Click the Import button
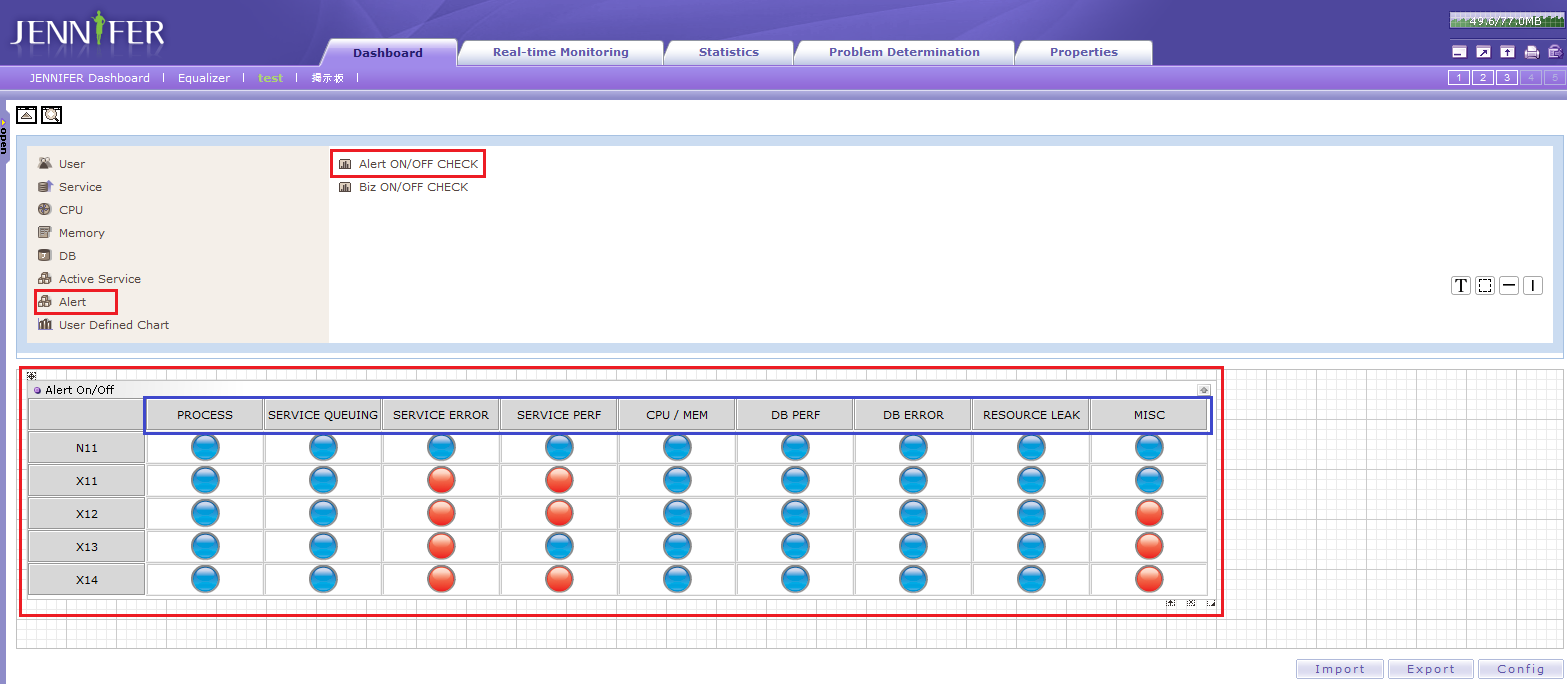Screen dimensions: 1567x690 point(1340,669)
